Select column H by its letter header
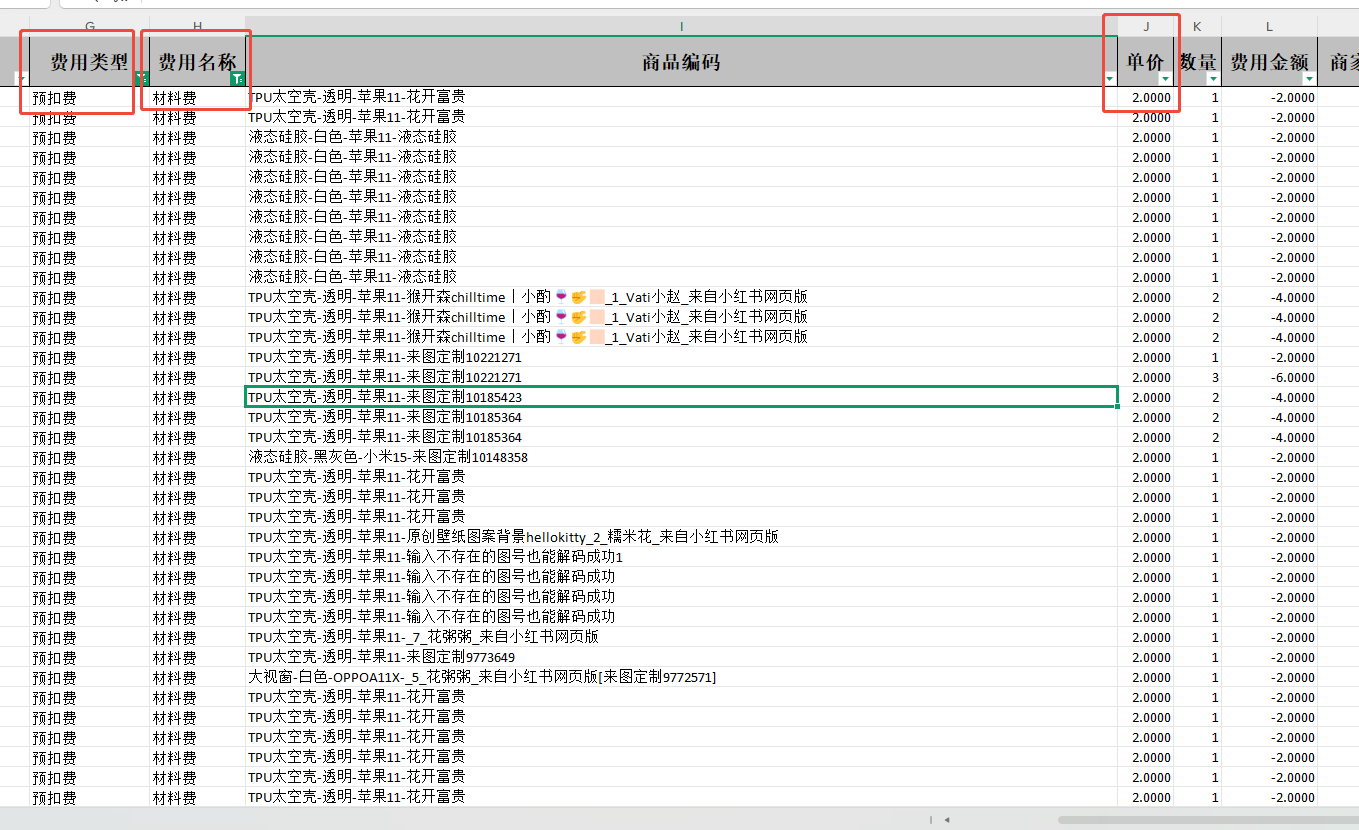The height and width of the screenshot is (830, 1359). 197,26
